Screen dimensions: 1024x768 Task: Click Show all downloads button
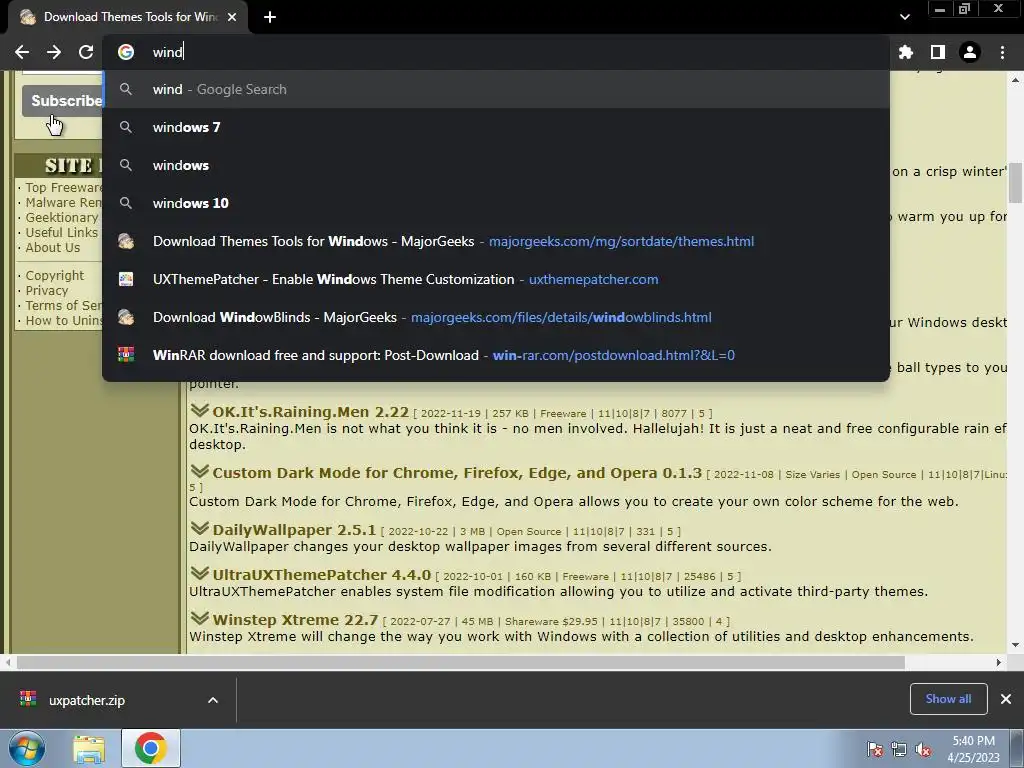click(x=948, y=699)
